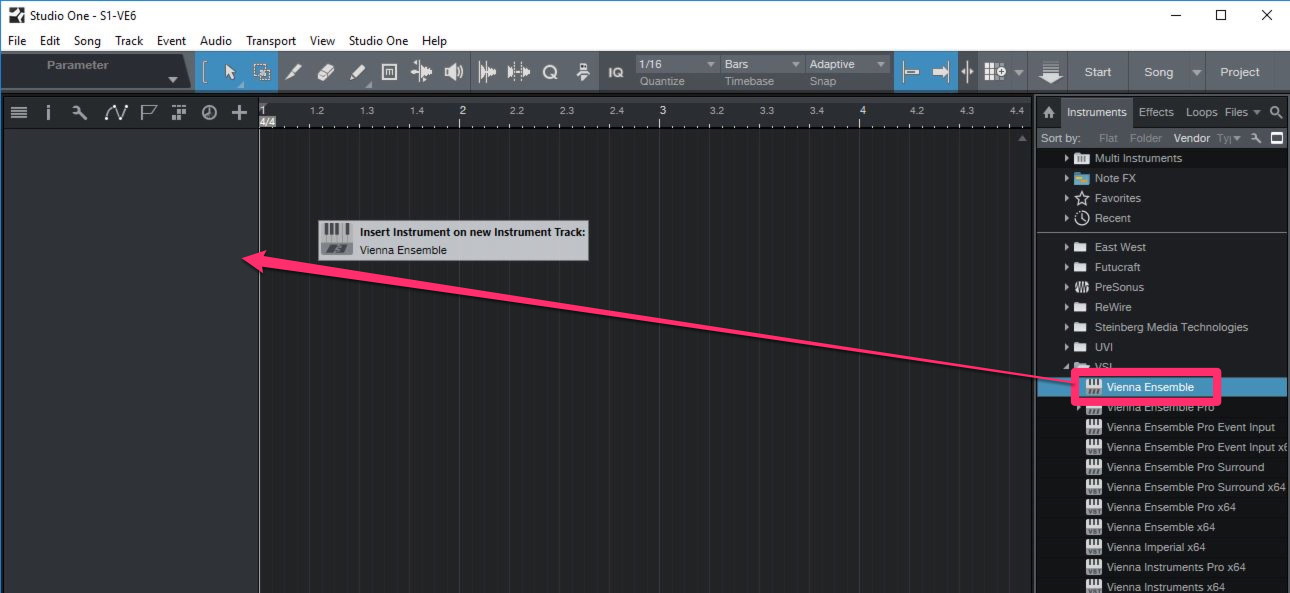The width and height of the screenshot is (1290, 593).
Task: Select the UVI folder
Action: (x=1103, y=347)
